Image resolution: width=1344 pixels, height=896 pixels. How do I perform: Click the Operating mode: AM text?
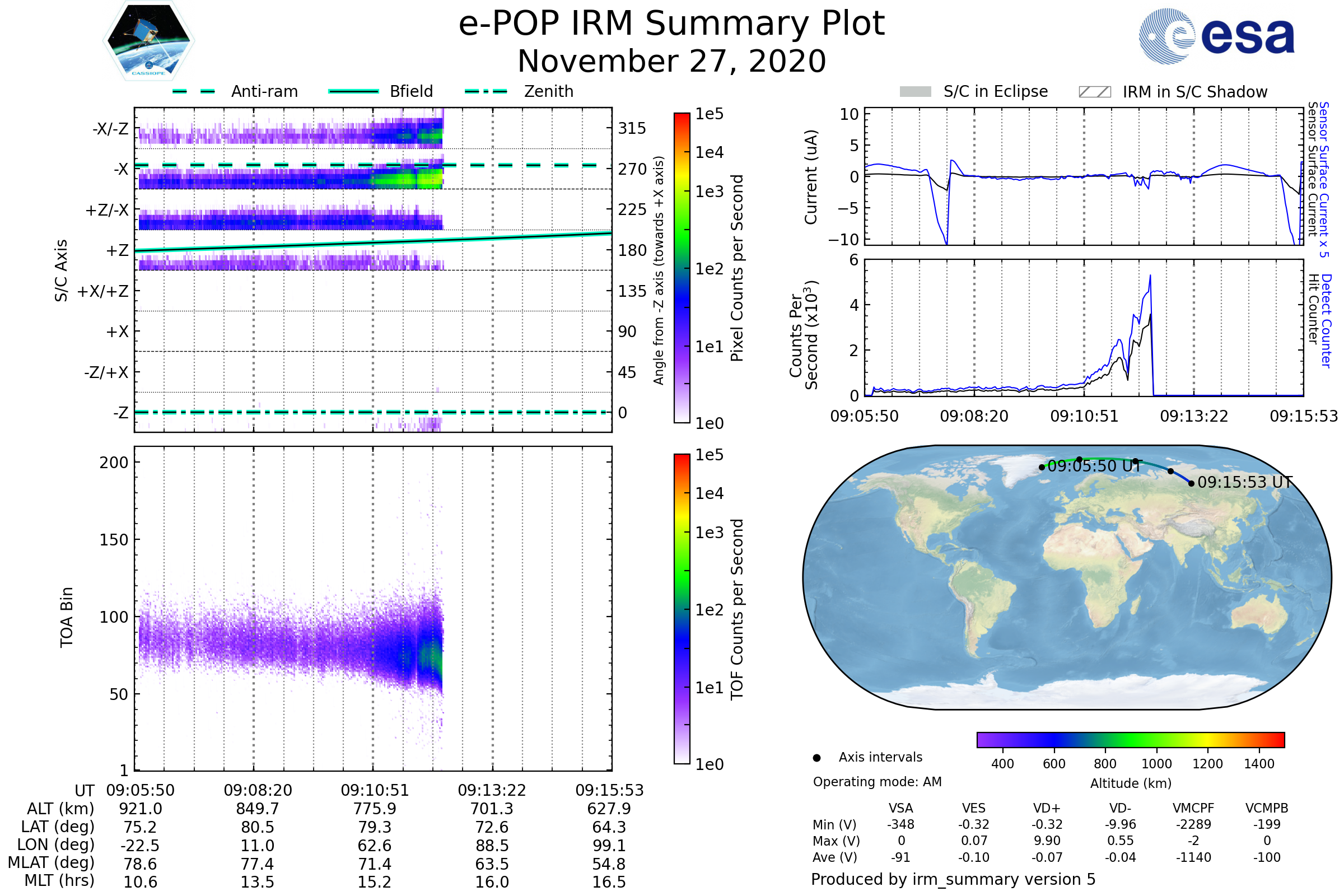(x=877, y=782)
